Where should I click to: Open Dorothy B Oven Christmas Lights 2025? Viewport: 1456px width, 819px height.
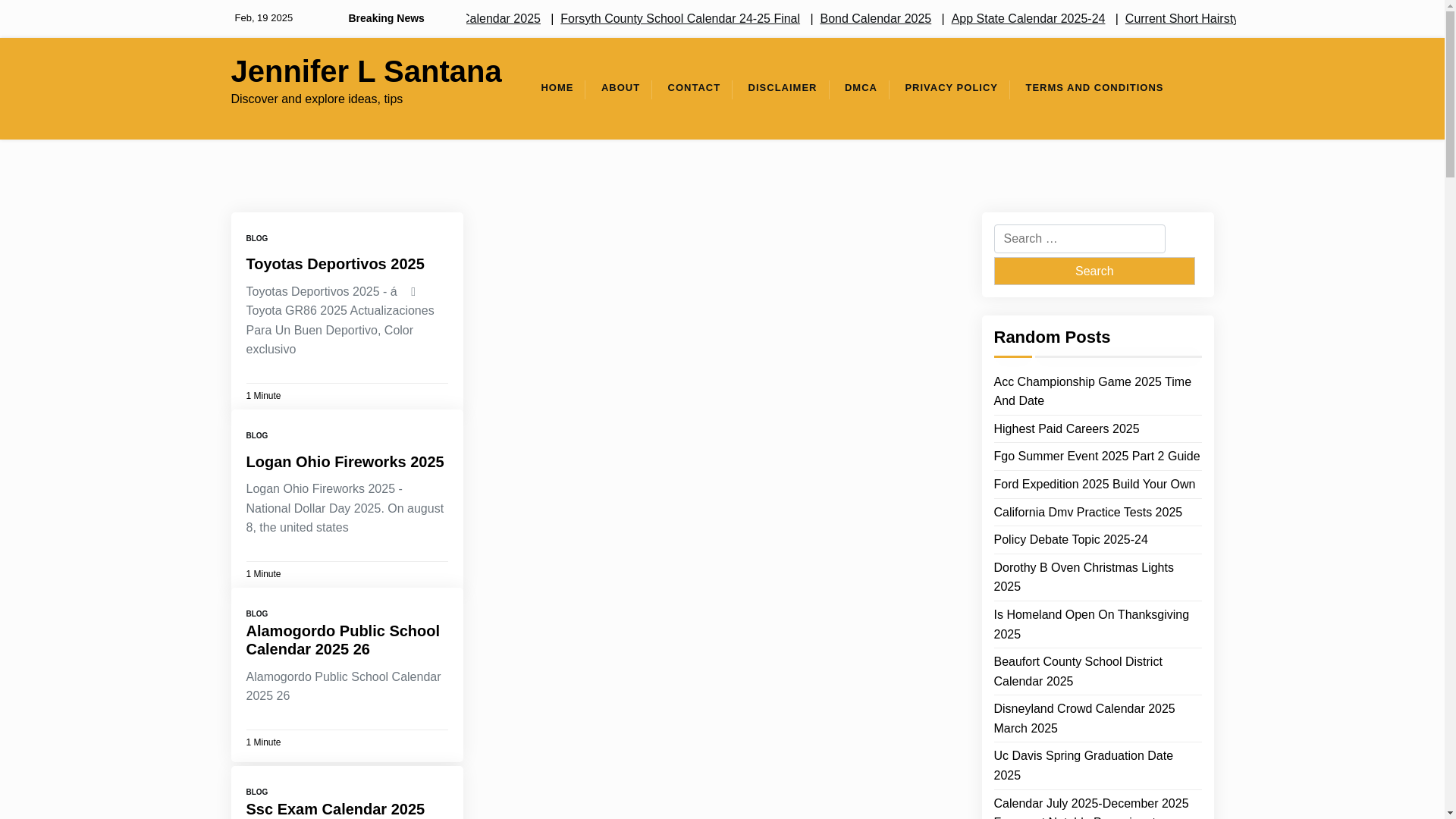pyautogui.click(x=1083, y=577)
